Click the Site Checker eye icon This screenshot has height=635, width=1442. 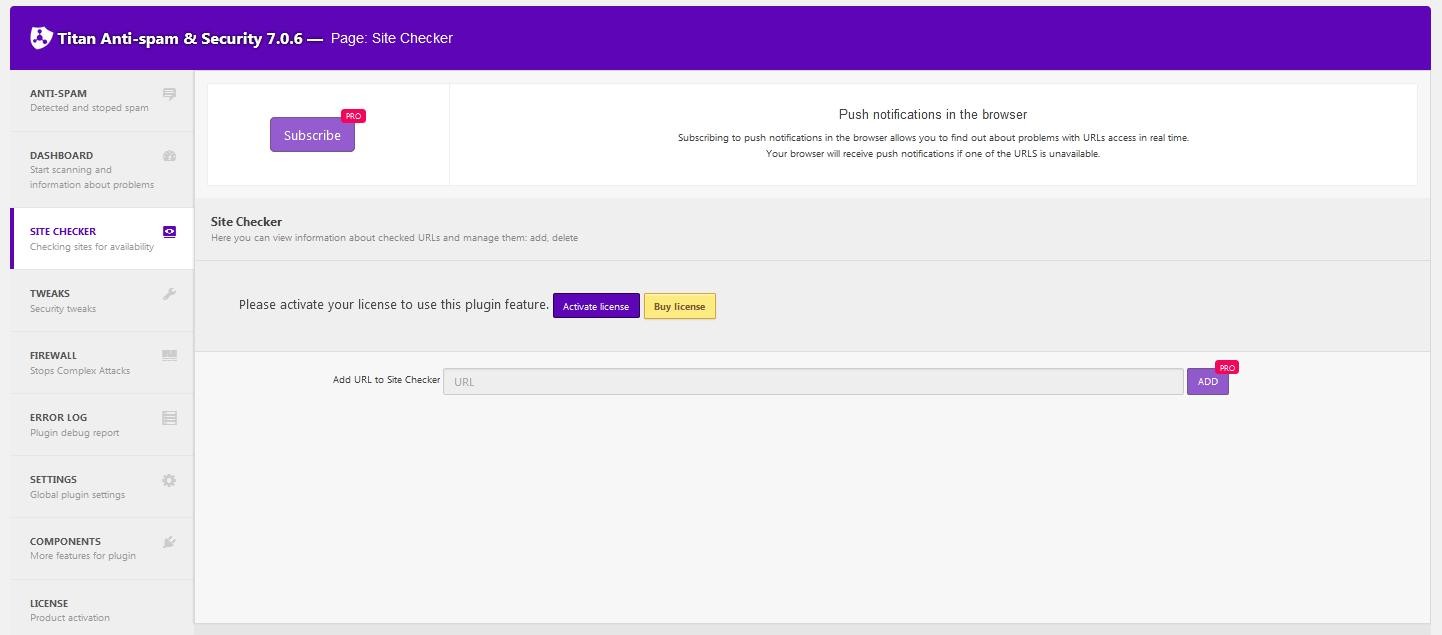click(169, 232)
